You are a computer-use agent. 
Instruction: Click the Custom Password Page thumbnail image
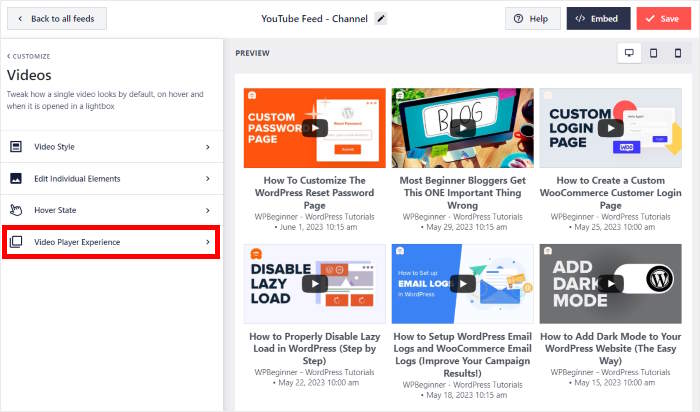pos(315,128)
